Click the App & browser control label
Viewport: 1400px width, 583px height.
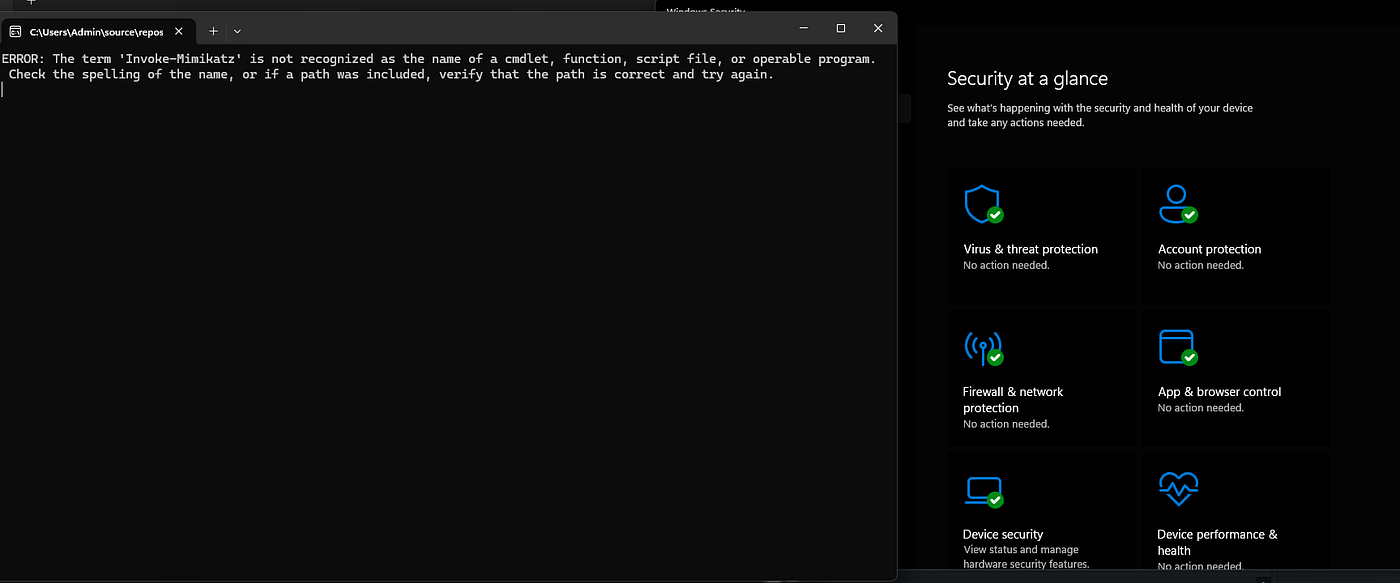1219,392
